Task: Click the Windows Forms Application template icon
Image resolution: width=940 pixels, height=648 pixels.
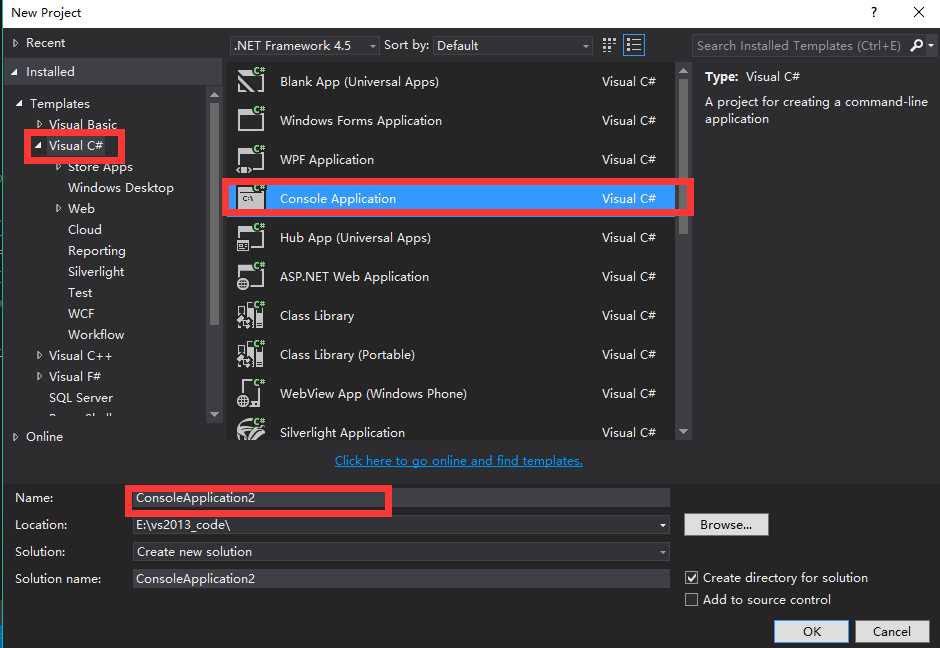Action: pos(251,119)
